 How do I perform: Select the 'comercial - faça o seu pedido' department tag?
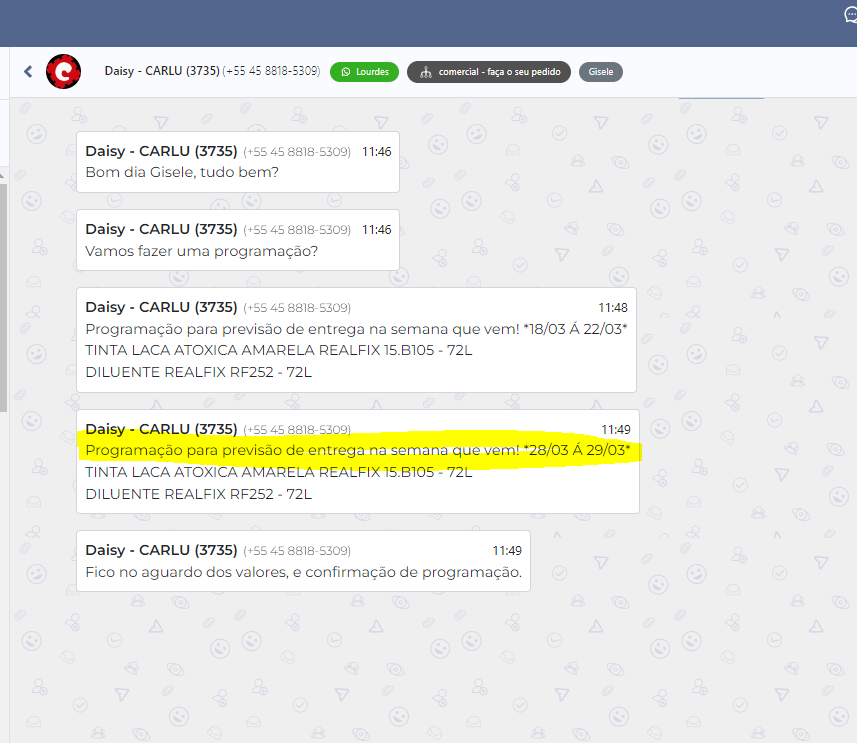[x=489, y=72]
